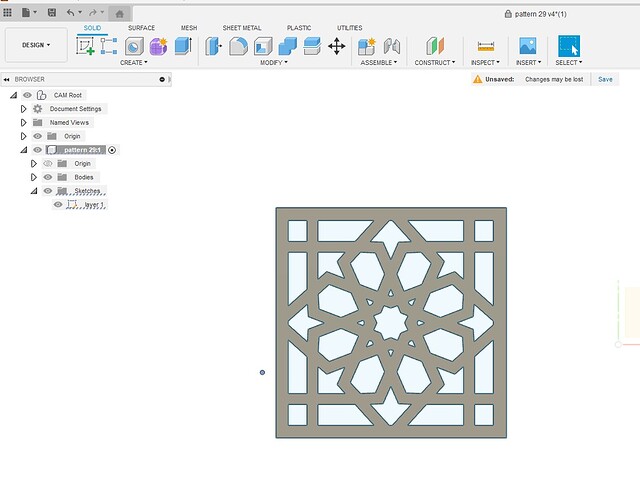Select the Extrude tool

coord(183,46)
